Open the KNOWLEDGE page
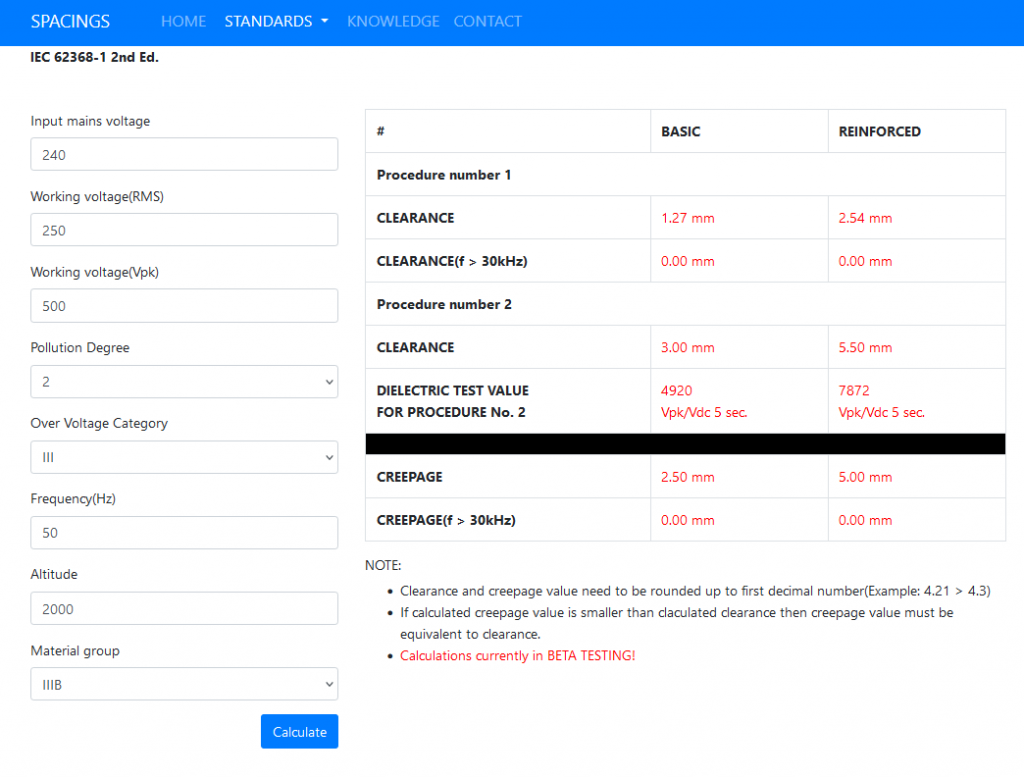 click(x=393, y=21)
